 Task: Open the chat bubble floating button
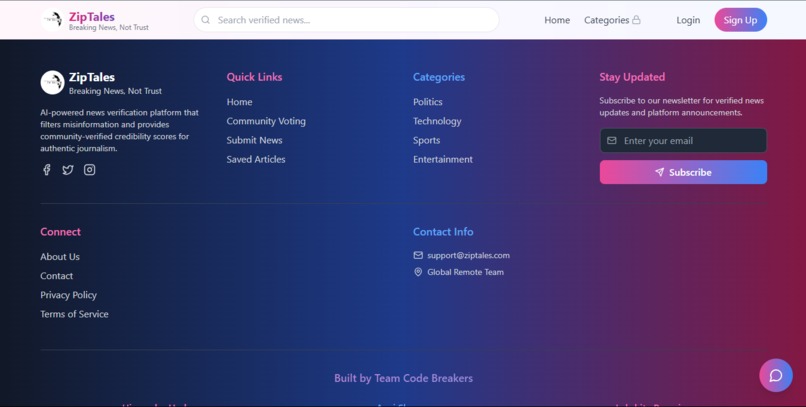coord(776,375)
